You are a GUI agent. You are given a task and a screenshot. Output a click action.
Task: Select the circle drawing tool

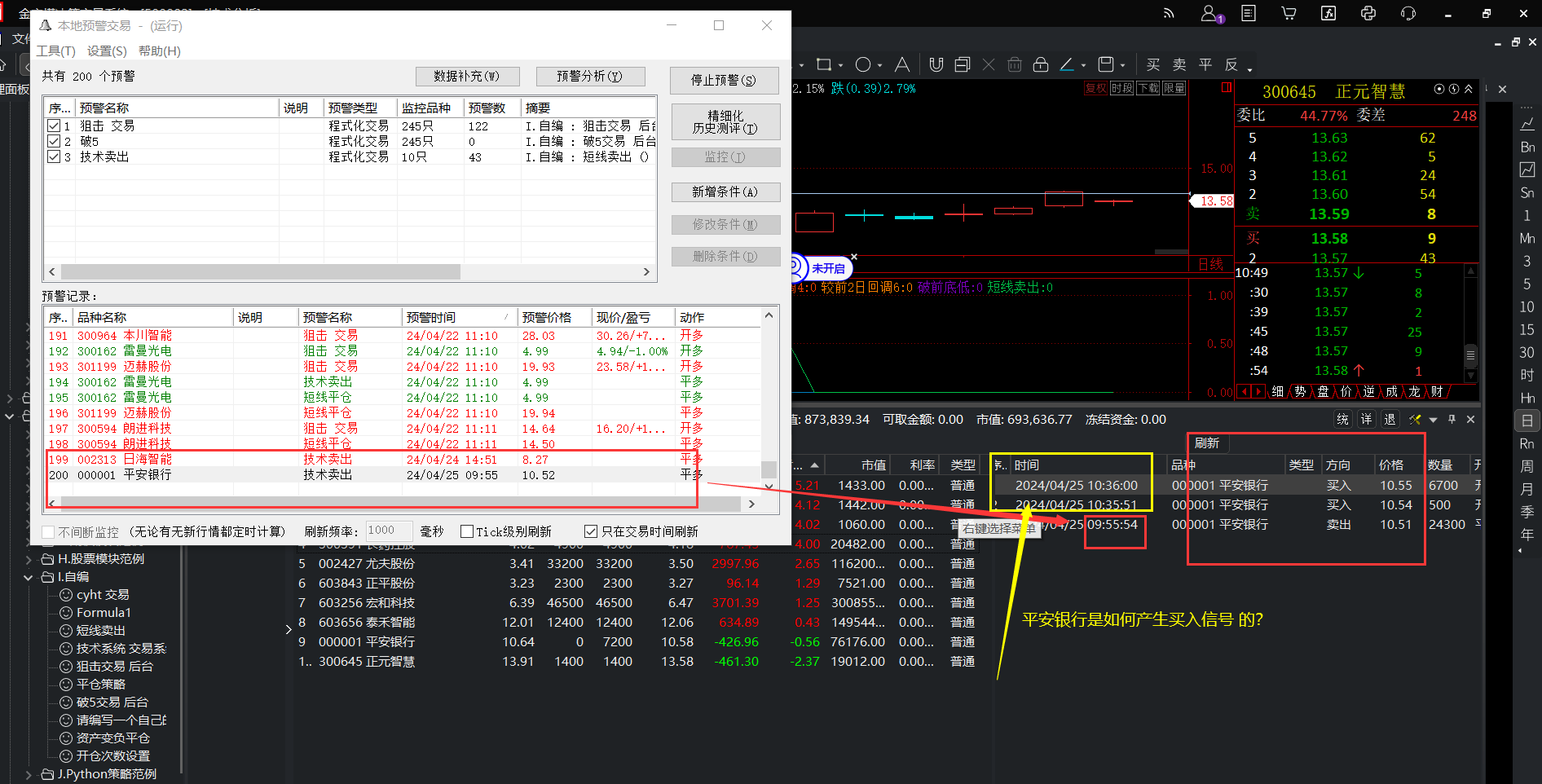click(x=863, y=64)
